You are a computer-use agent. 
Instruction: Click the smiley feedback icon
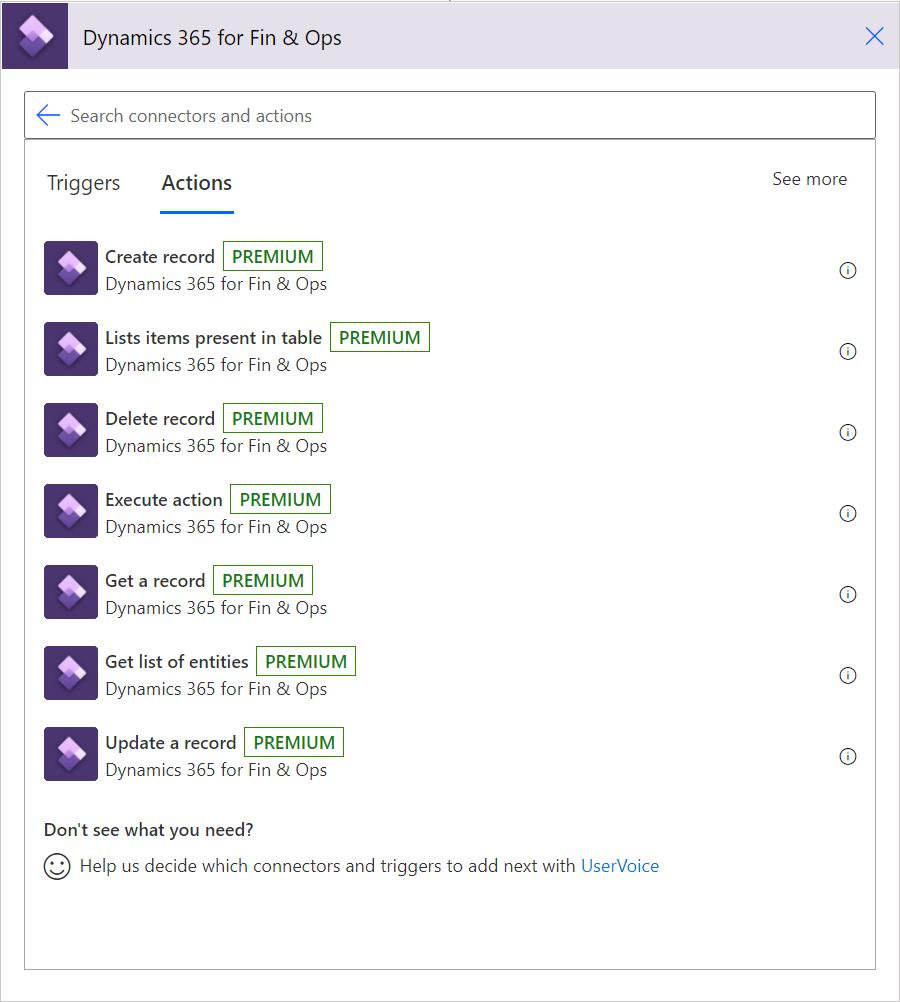click(57, 867)
